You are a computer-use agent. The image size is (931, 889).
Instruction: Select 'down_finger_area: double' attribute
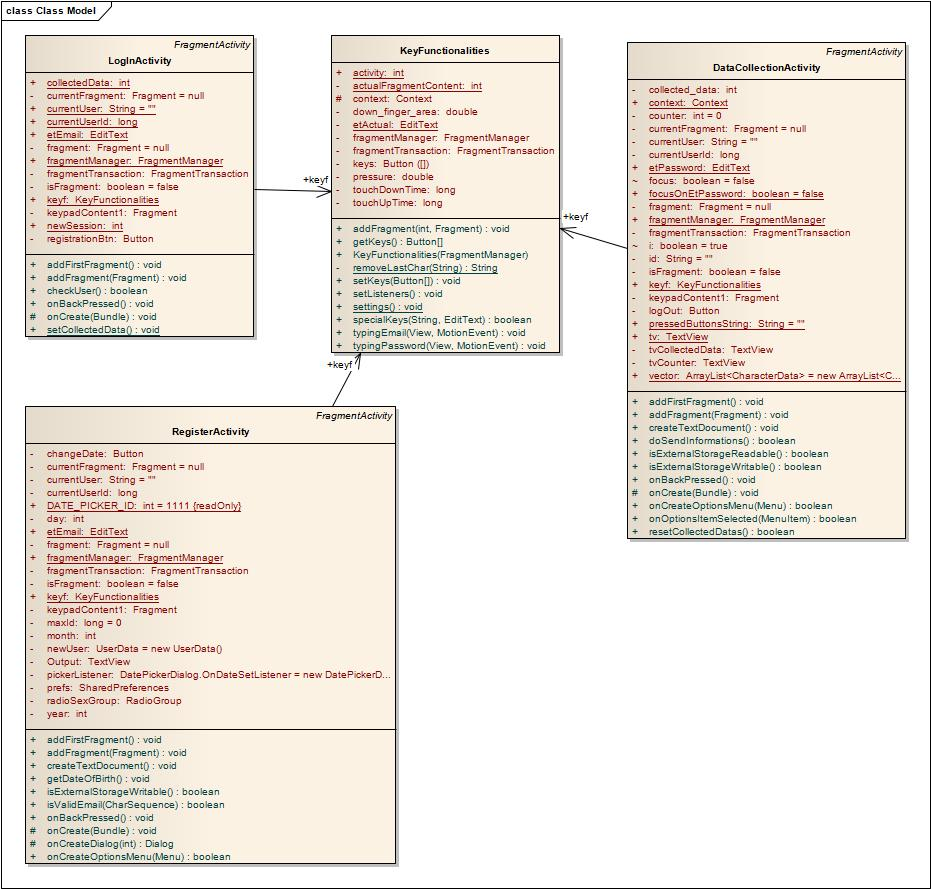point(415,112)
